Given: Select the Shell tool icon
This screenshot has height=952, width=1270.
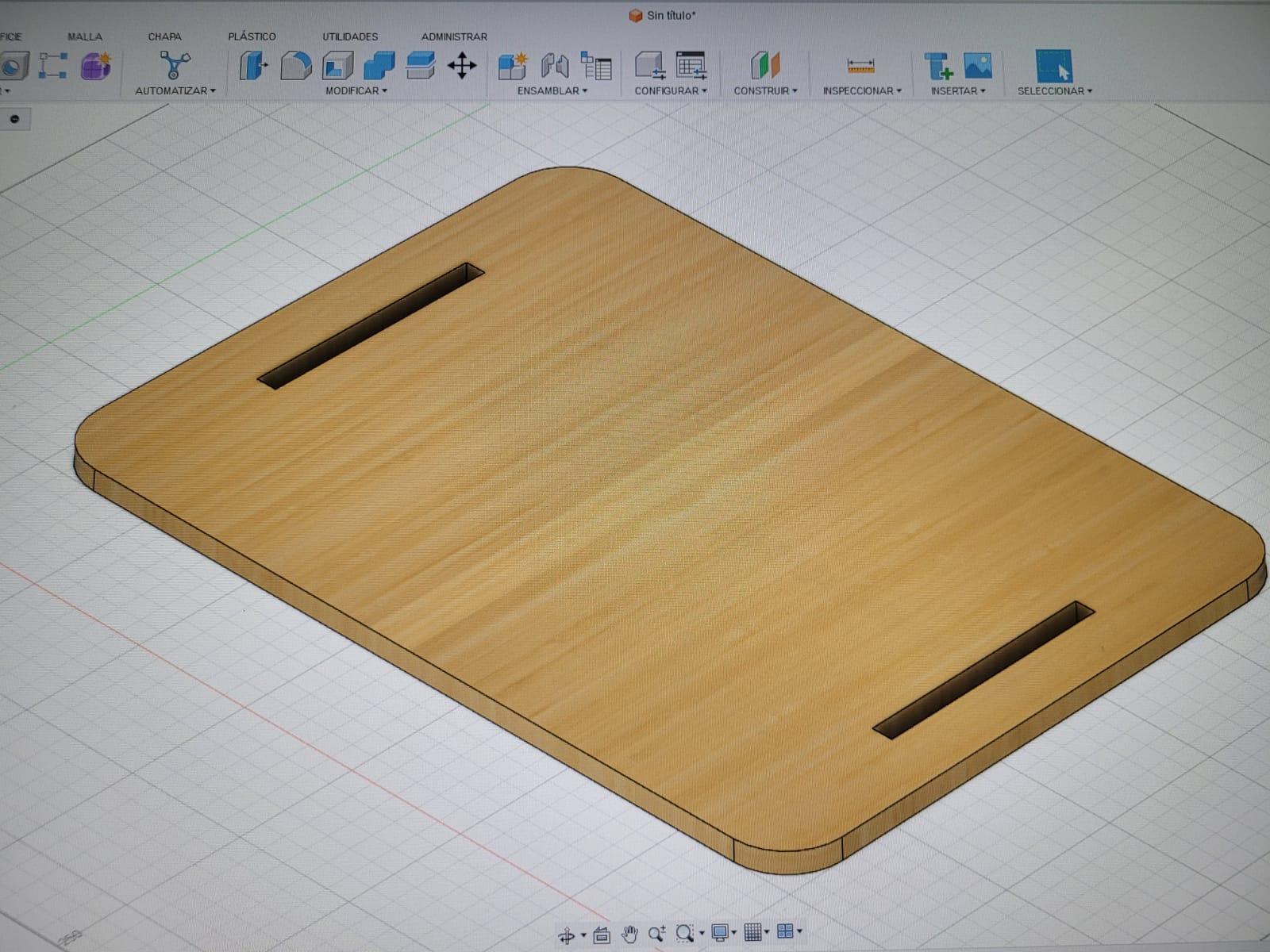Looking at the screenshot, I should coord(338,66).
